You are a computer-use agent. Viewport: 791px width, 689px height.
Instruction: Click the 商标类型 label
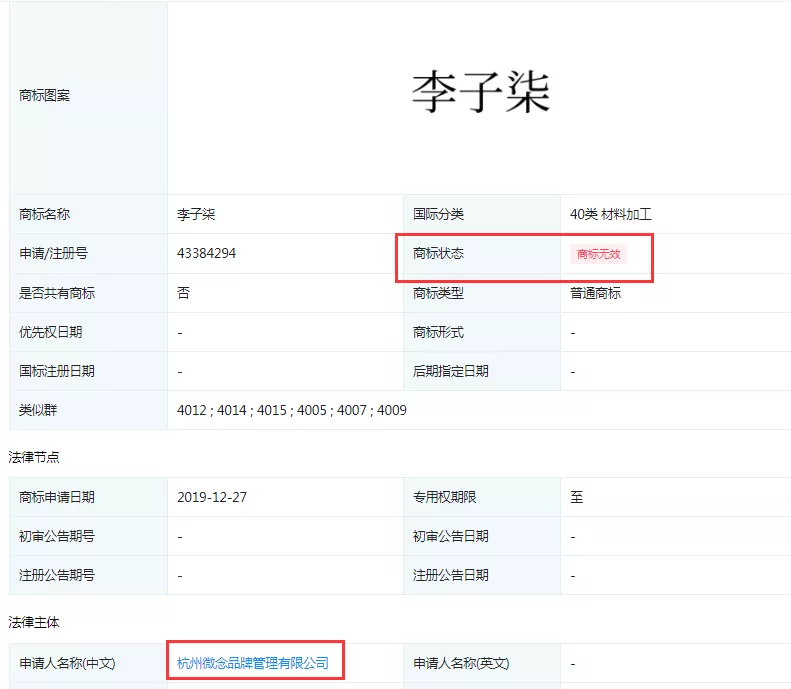point(438,293)
